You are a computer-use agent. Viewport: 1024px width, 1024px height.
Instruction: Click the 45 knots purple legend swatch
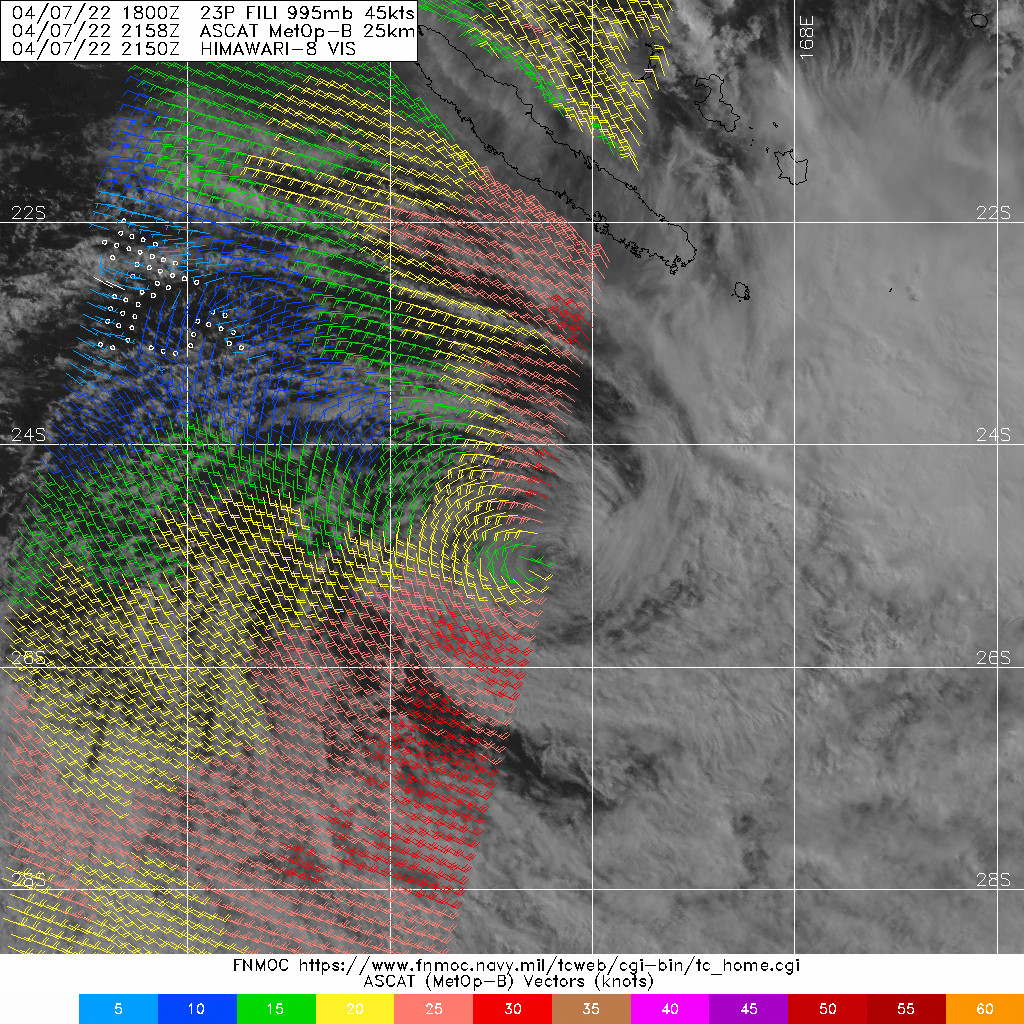point(748,1009)
